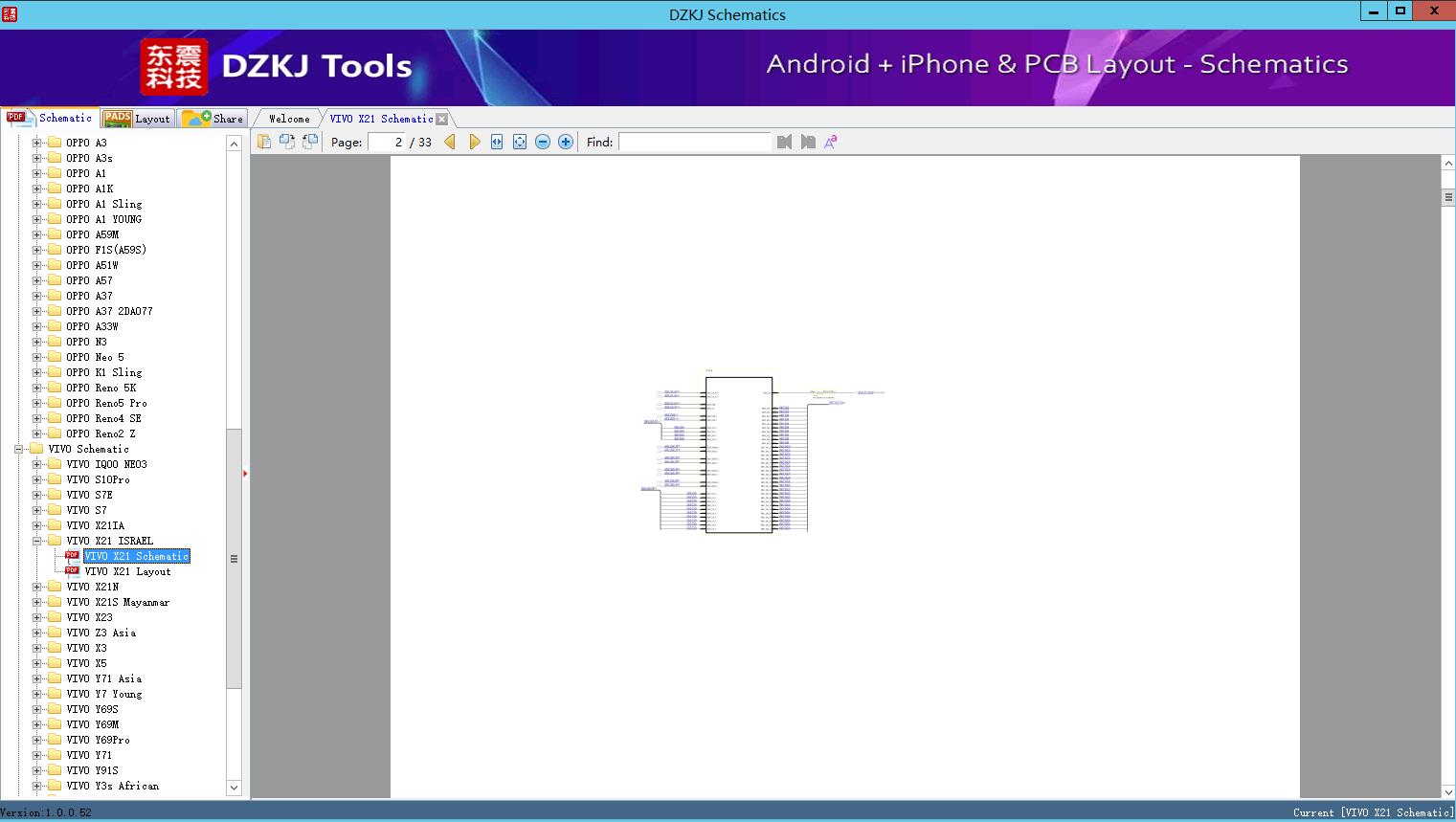
Task: Expand the VIVO Y91S folder
Action: tap(37, 770)
